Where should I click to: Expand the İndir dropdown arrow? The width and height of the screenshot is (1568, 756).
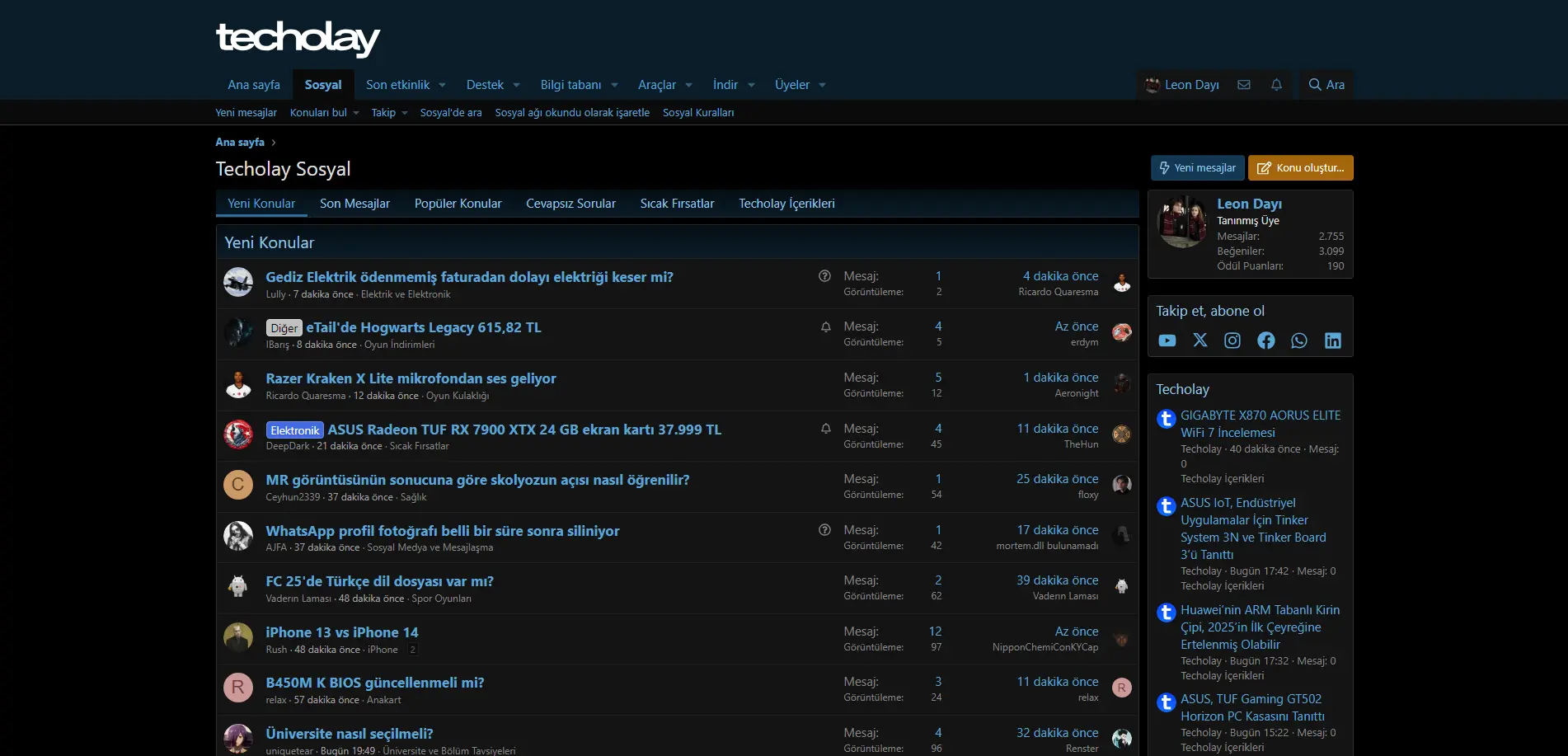click(x=751, y=85)
